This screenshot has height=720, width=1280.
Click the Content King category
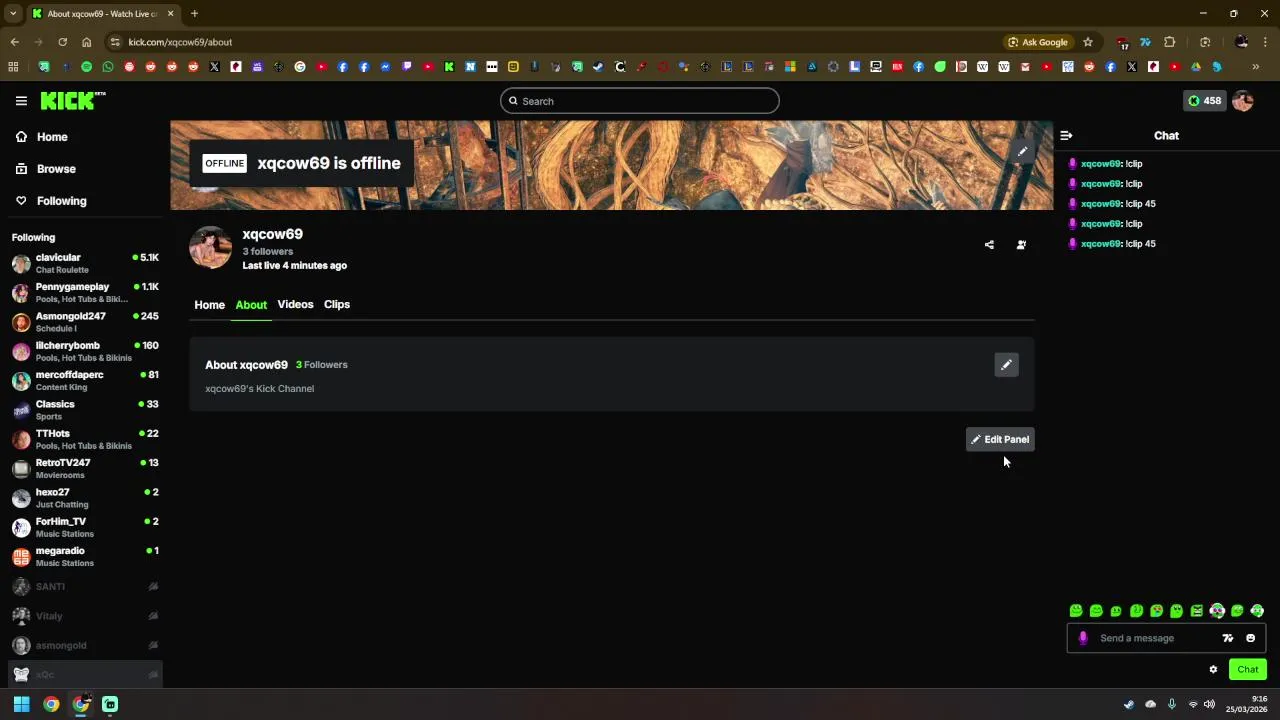pyautogui.click(x=63, y=387)
